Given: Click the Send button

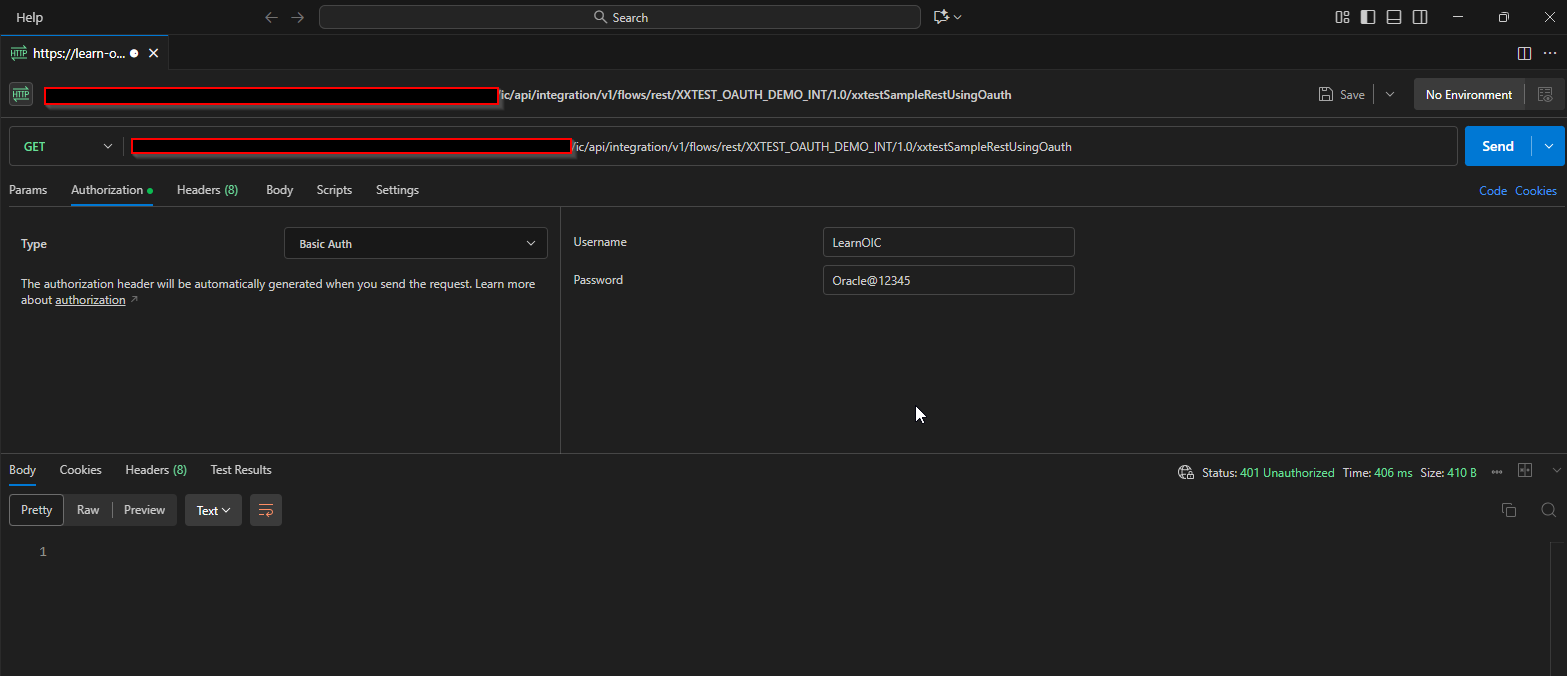Looking at the screenshot, I should tap(1497, 146).
